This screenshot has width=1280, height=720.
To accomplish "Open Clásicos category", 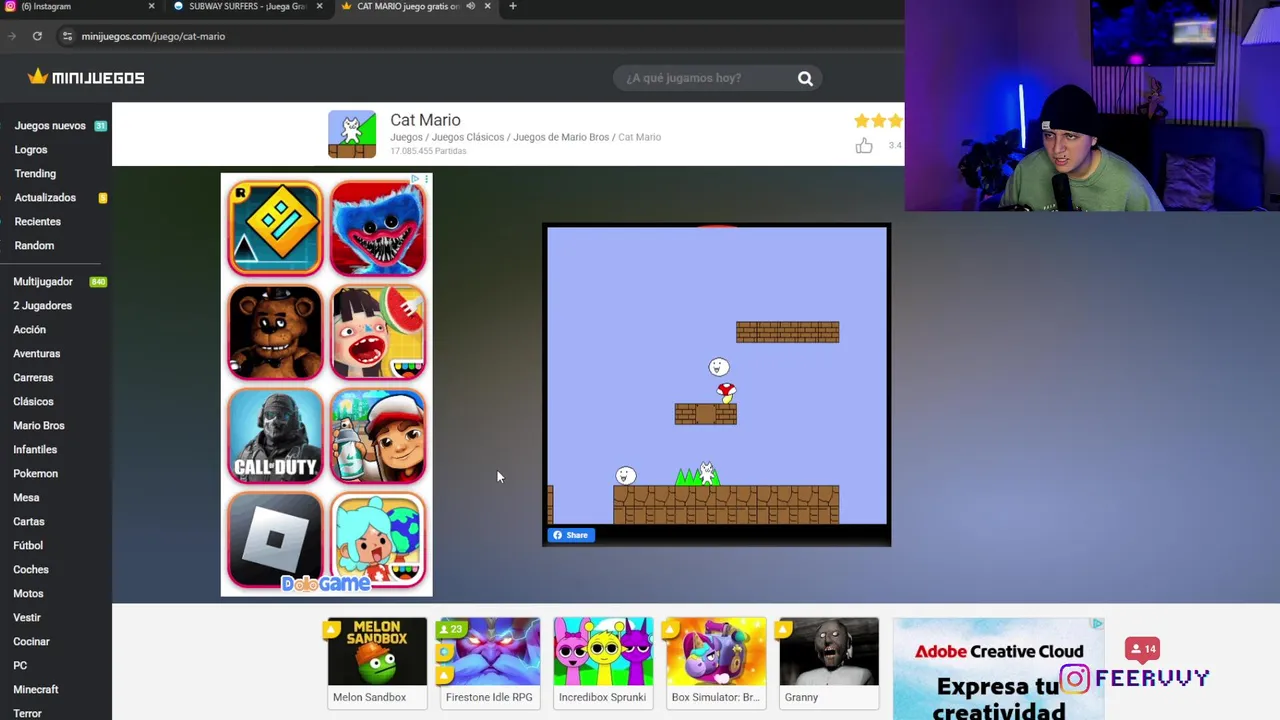I will click(33, 402).
